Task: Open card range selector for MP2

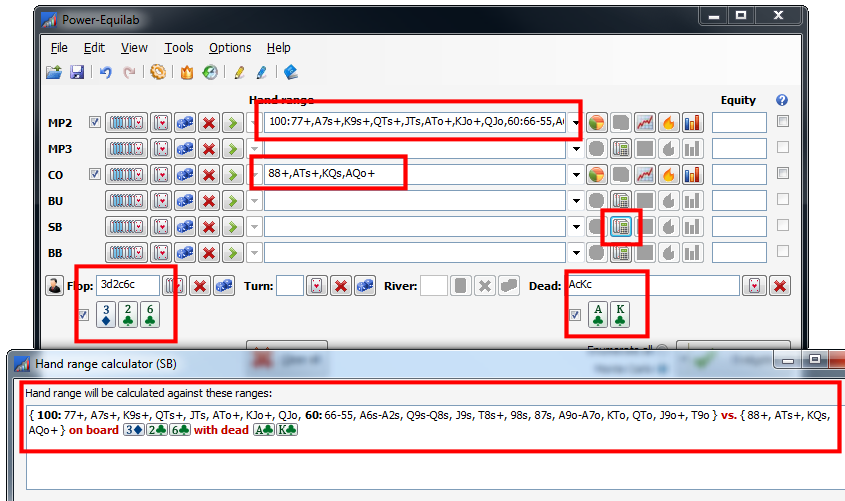Action: coord(126,123)
